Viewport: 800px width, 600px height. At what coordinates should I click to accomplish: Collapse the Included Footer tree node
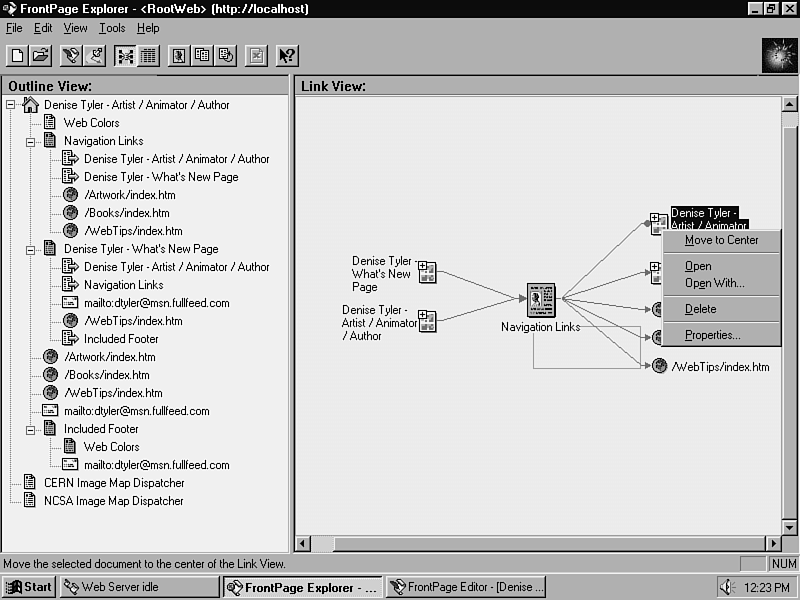(x=31, y=429)
